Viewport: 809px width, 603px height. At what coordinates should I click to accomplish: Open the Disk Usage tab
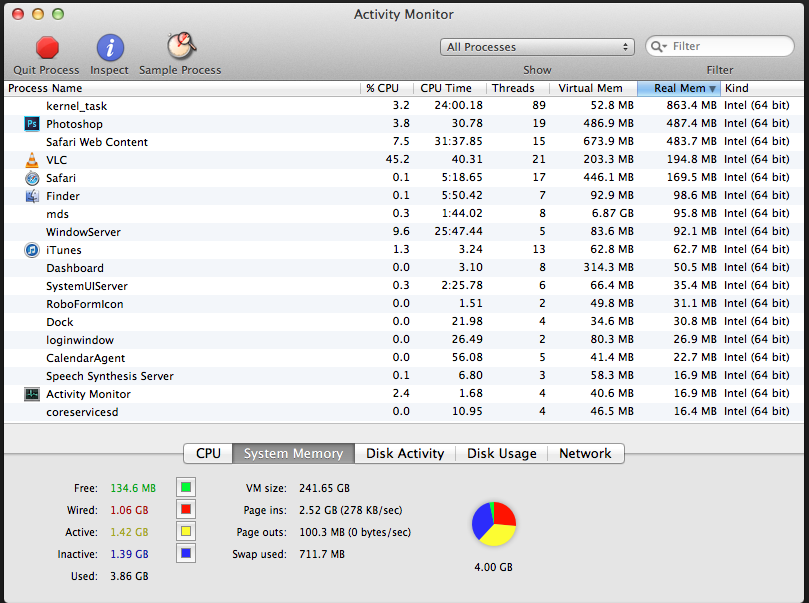[x=501, y=453]
